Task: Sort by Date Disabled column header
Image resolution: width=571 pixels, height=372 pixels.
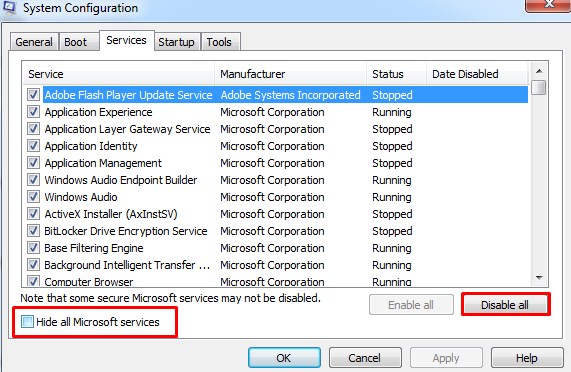Action: [x=477, y=74]
